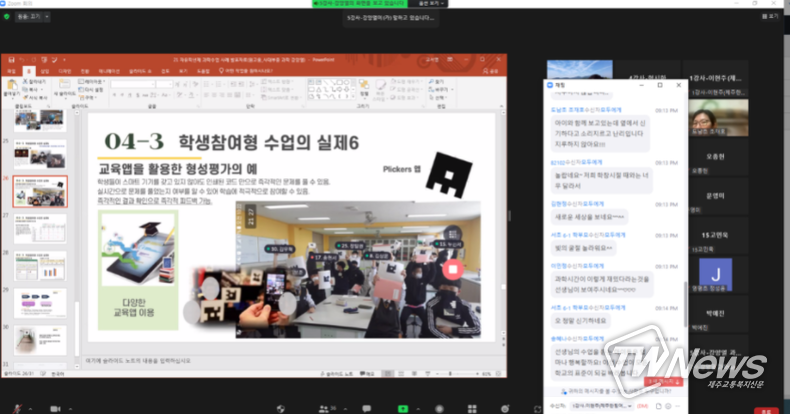Click the red stop button on slide photo
790x414 pixels.
click(452, 268)
